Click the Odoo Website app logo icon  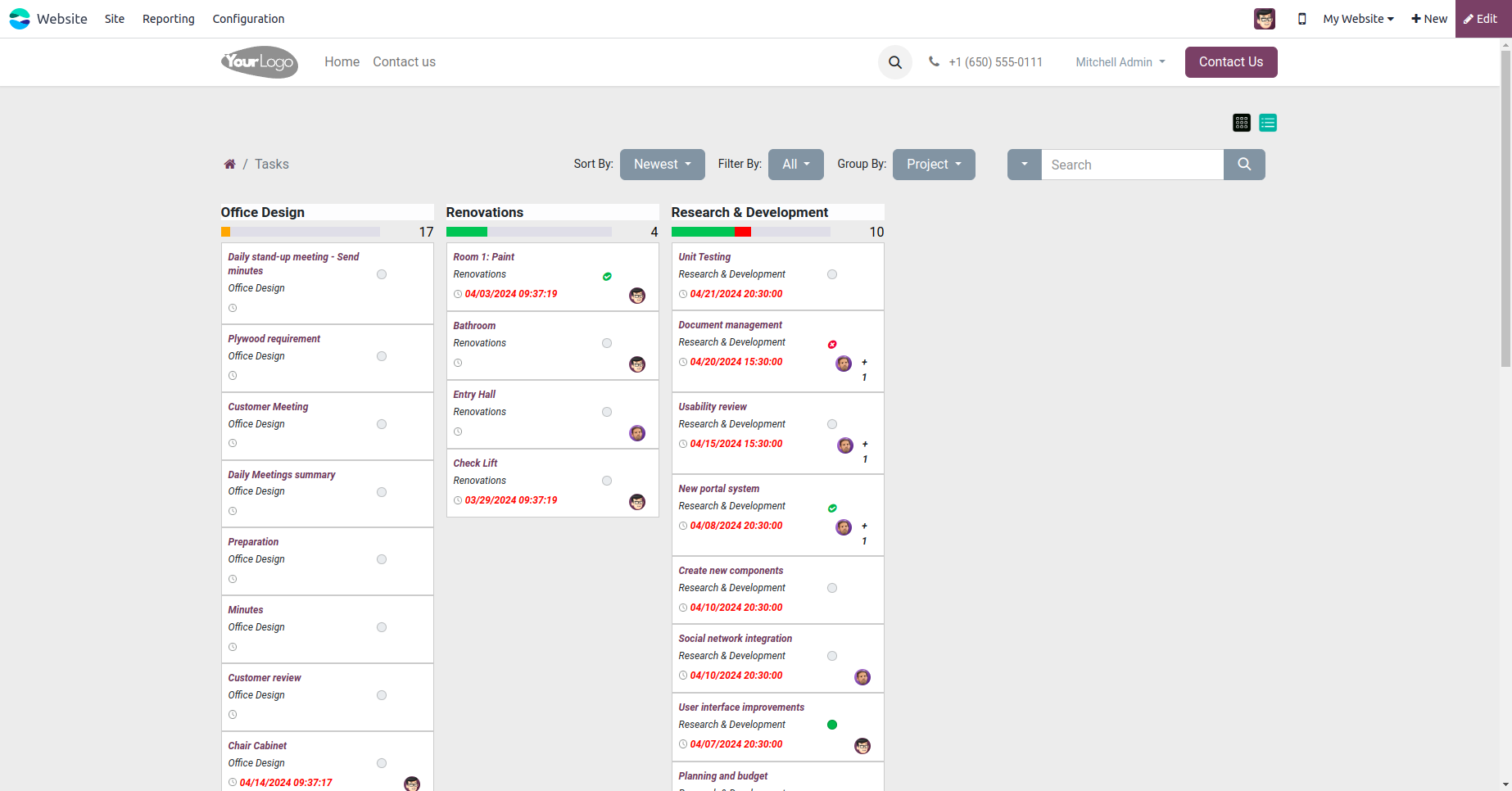pyautogui.click(x=20, y=19)
